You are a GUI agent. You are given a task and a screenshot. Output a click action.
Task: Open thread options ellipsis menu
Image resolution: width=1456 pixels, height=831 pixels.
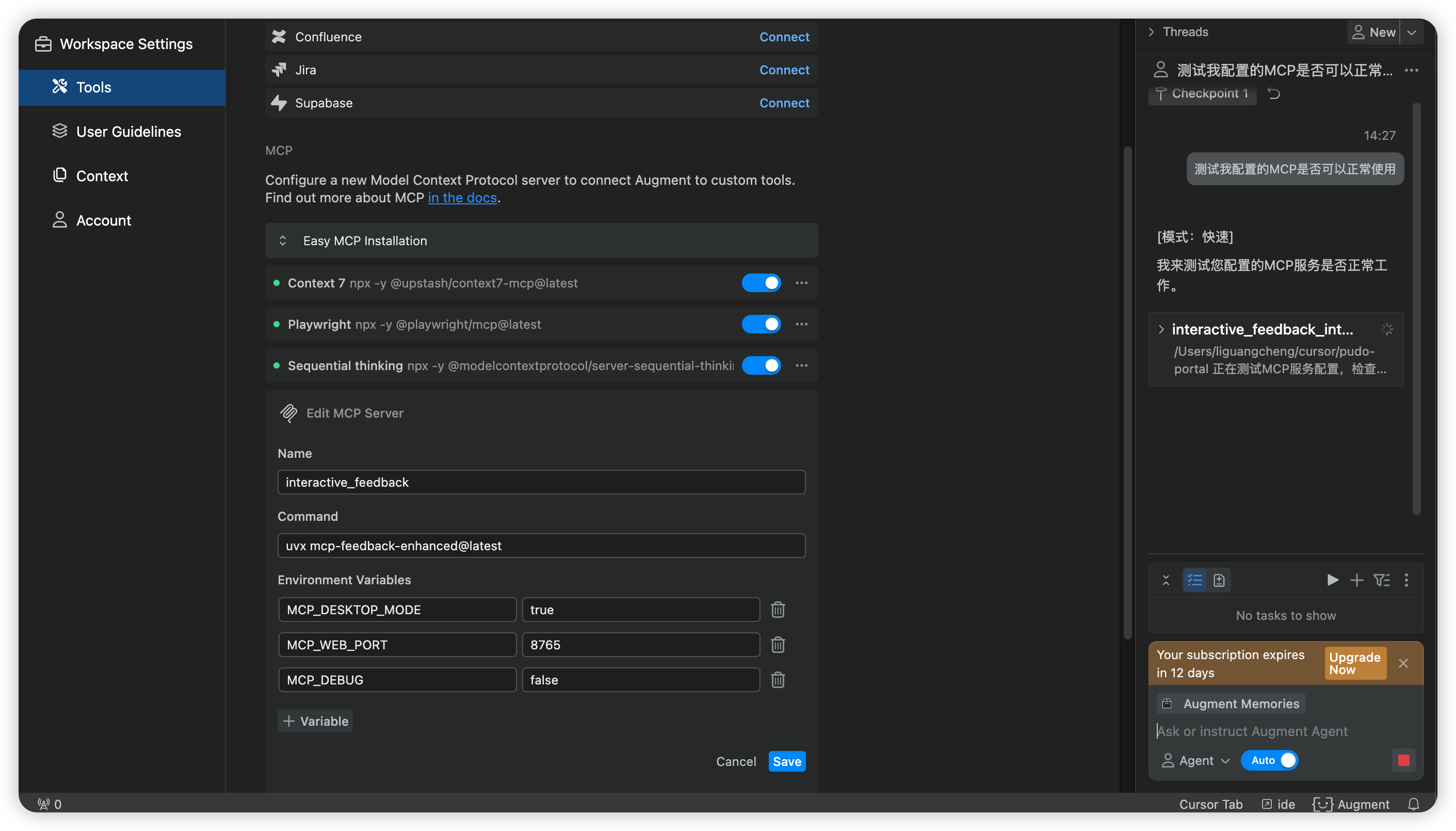tap(1412, 70)
